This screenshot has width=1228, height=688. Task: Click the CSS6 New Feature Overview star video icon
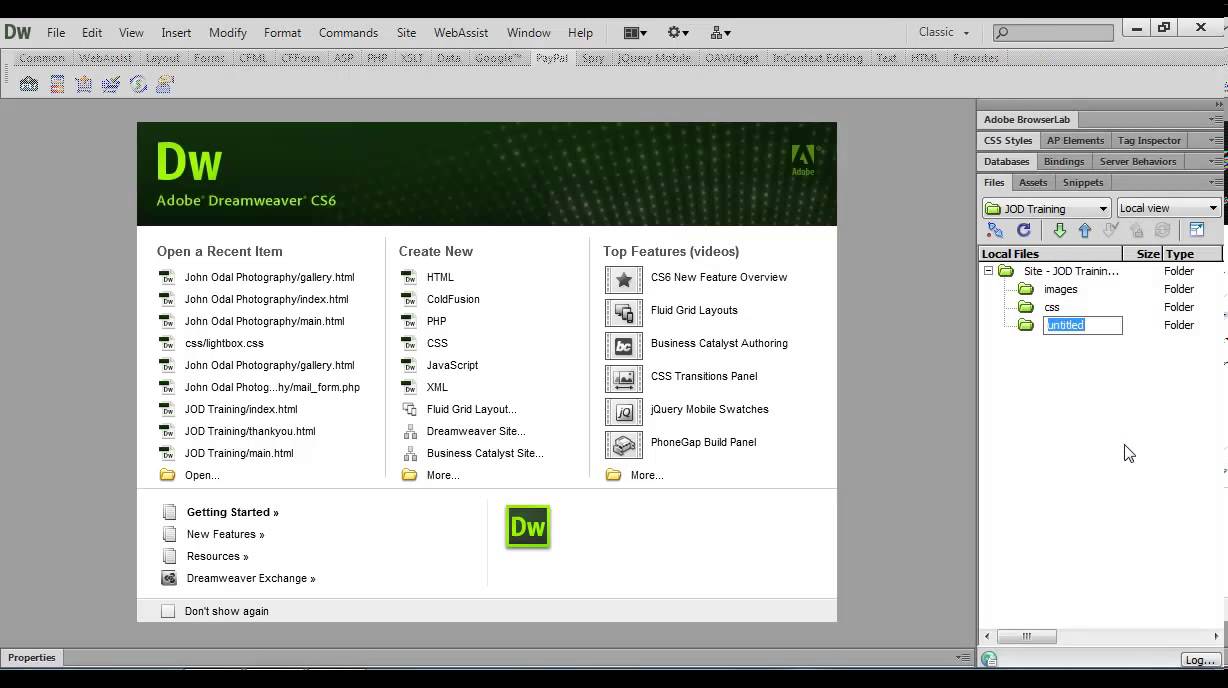tap(624, 280)
